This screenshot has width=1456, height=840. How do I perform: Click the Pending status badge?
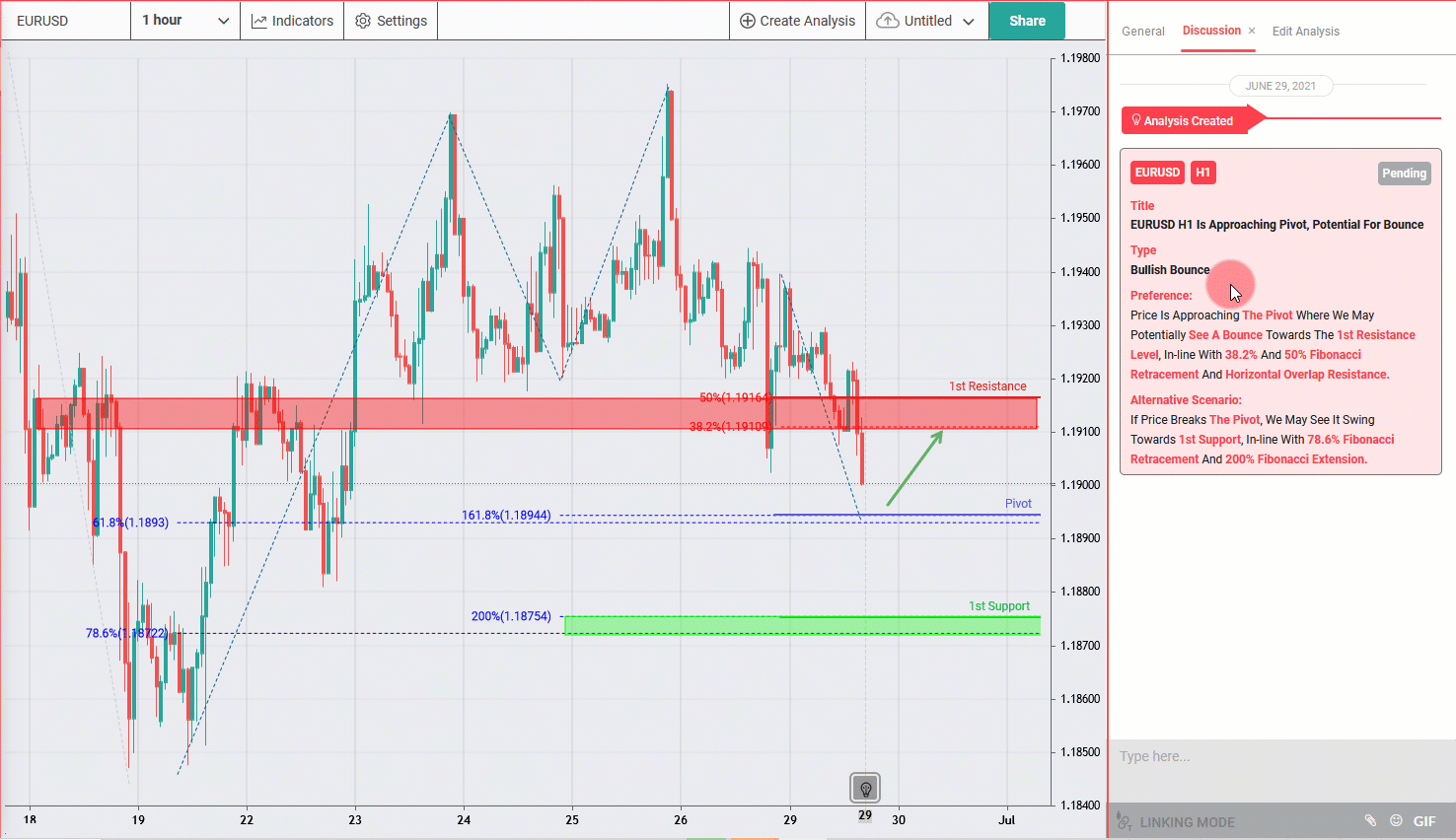click(x=1404, y=174)
